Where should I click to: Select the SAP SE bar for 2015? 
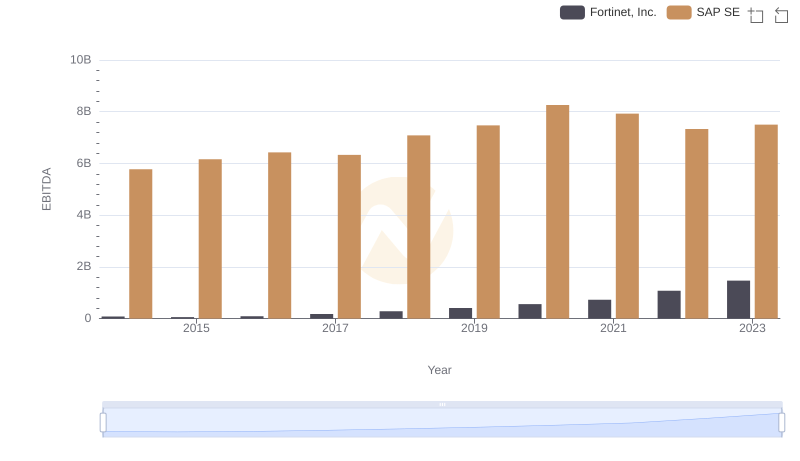click(x=210, y=239)
